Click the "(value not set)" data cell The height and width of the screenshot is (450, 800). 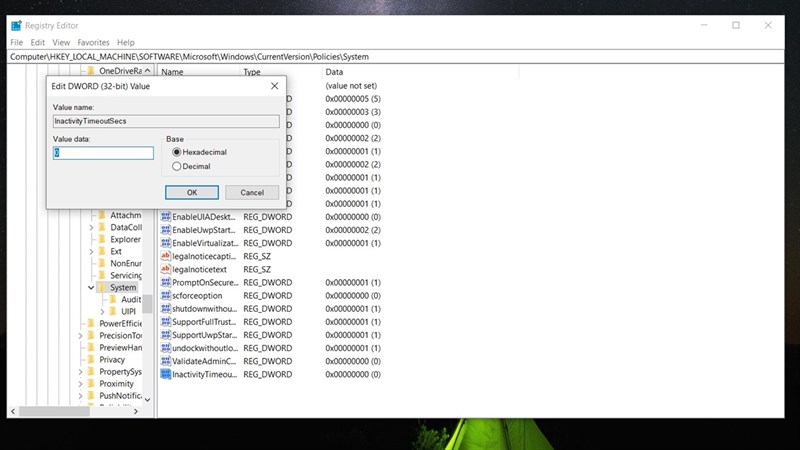(351, 86)
